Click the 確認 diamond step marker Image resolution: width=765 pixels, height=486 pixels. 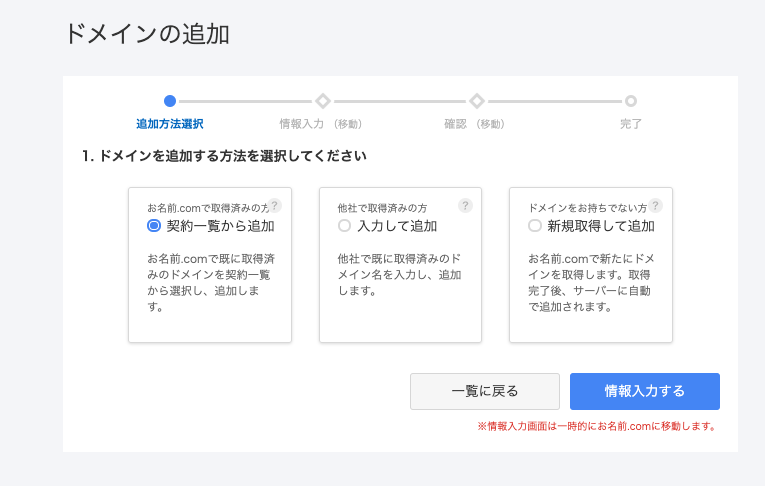click(x=477, y=101)
